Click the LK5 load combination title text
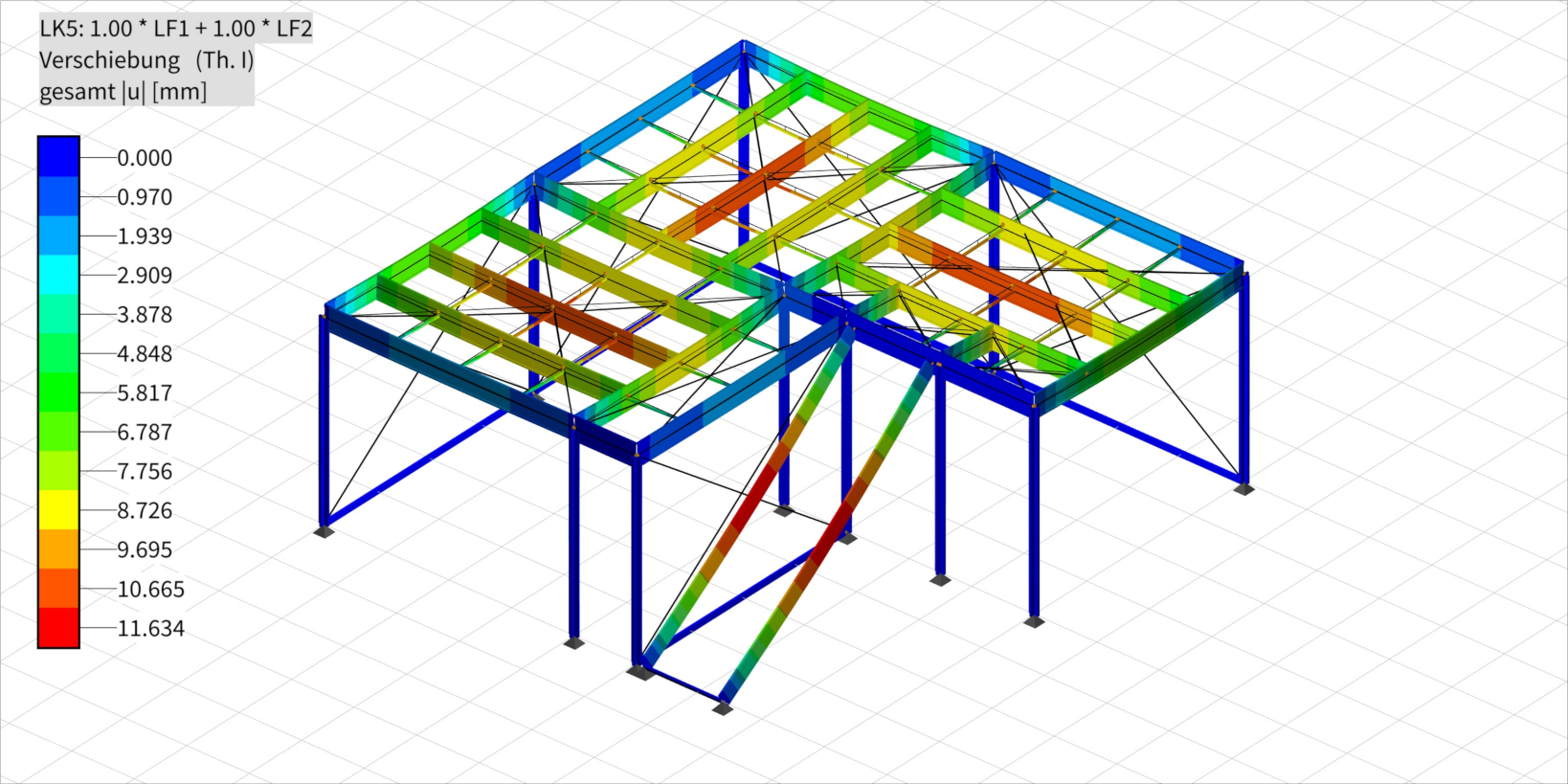The height and width of the screenshot is (784, 1568). (x=175, y=29)
